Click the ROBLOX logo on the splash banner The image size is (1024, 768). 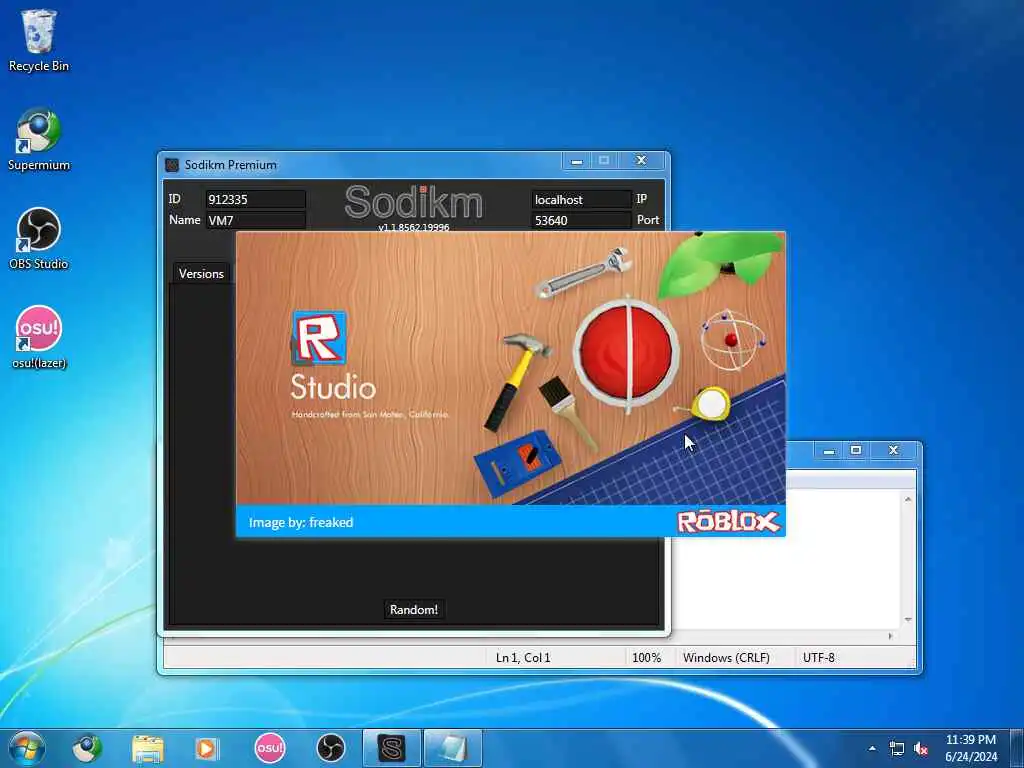tap(729, 521)
